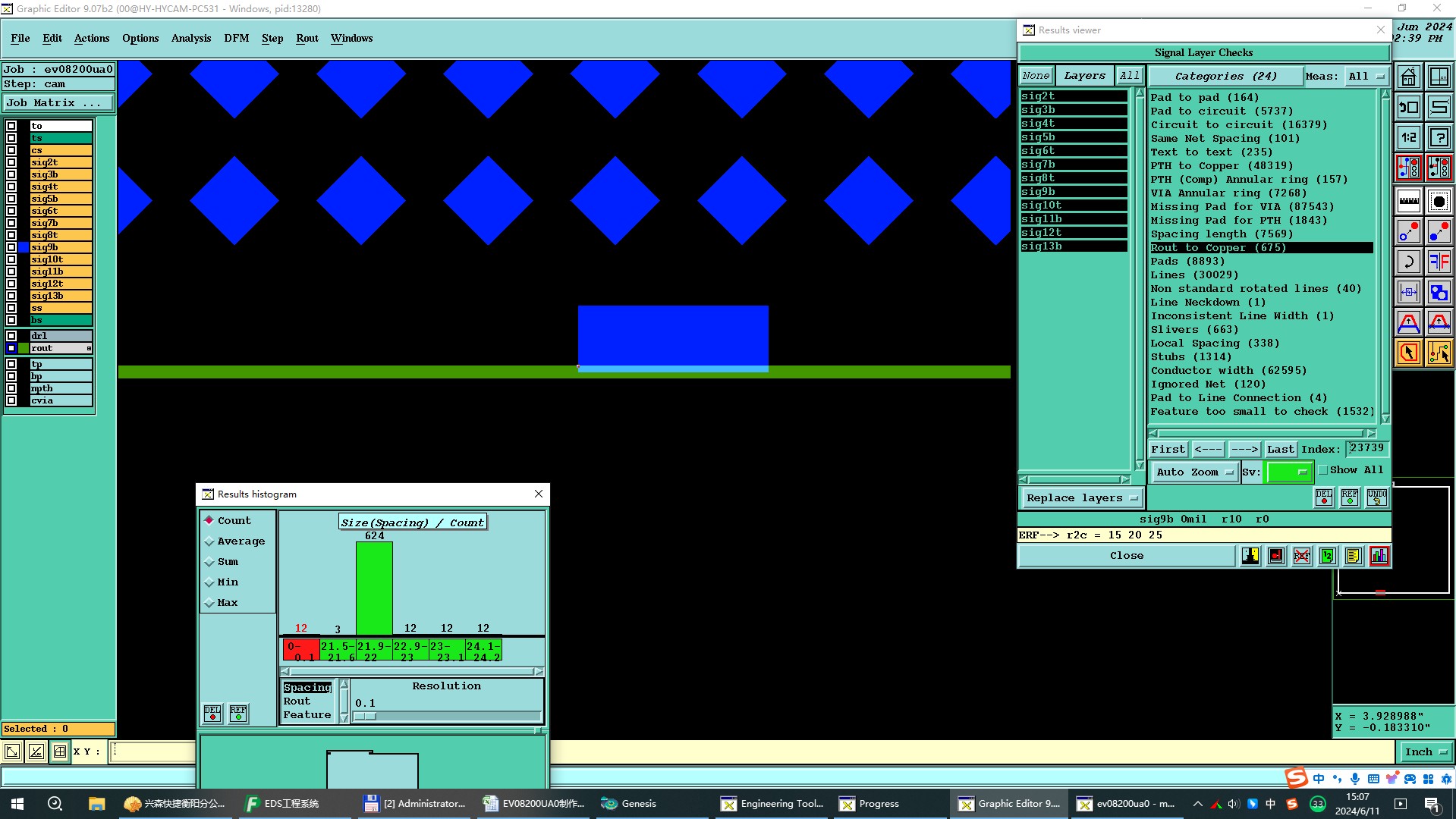Click the All layers button
The height and width of the screenshot is (819, 1456).
tap(1129, 75)
